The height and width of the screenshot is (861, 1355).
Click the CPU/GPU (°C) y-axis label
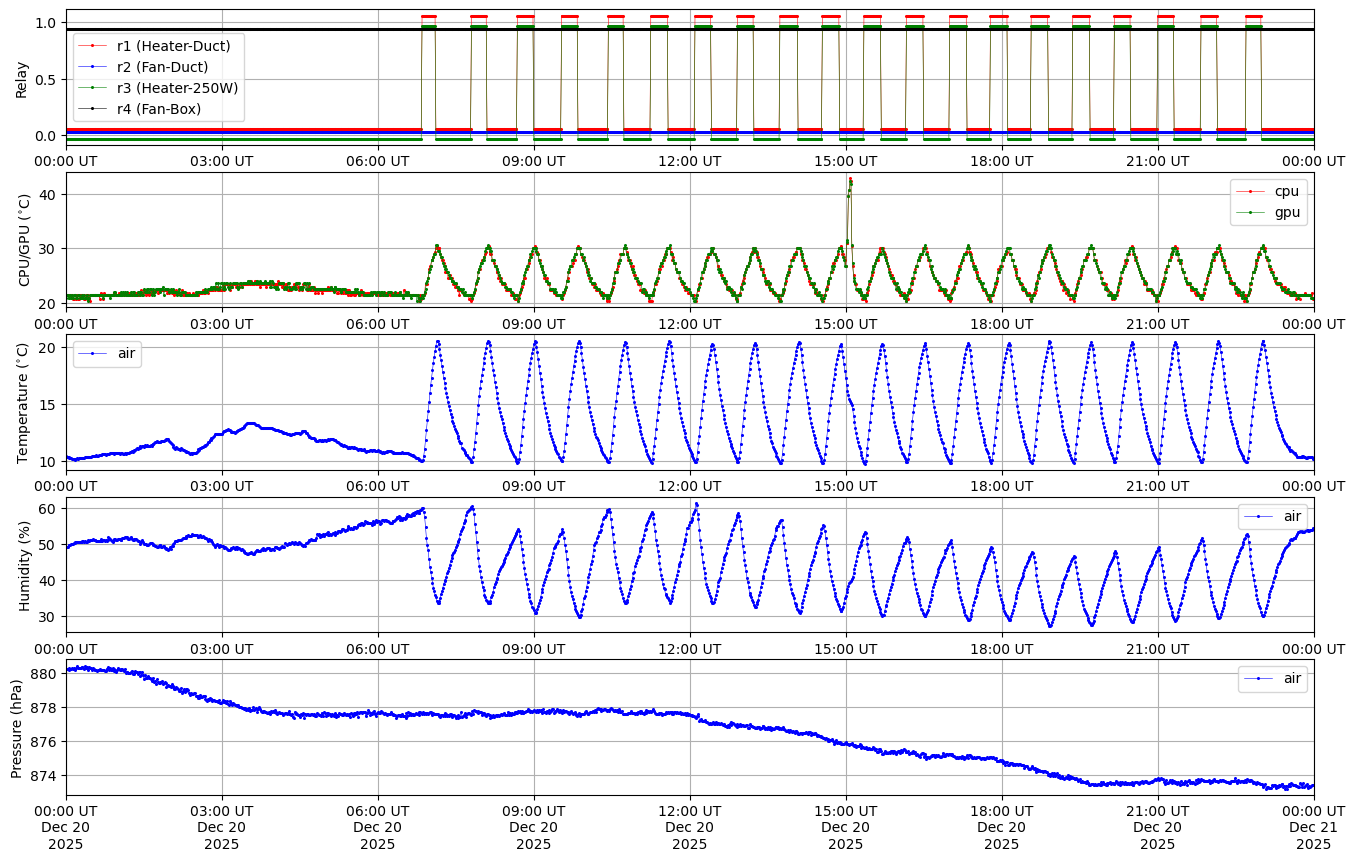coord(25,241)
